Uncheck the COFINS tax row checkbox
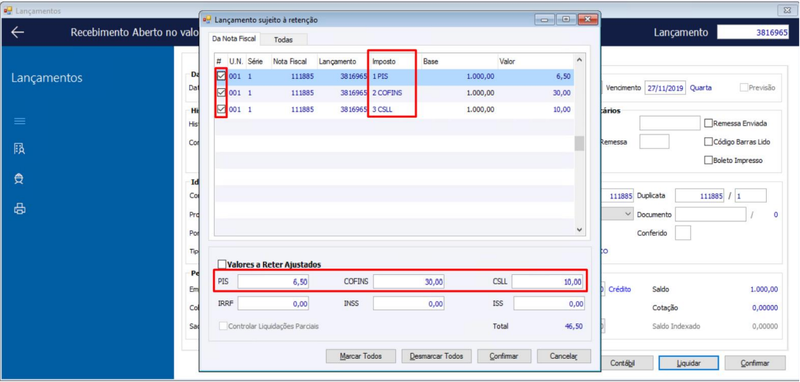Screen dimensions: 800x382 [x=221, y=93]
